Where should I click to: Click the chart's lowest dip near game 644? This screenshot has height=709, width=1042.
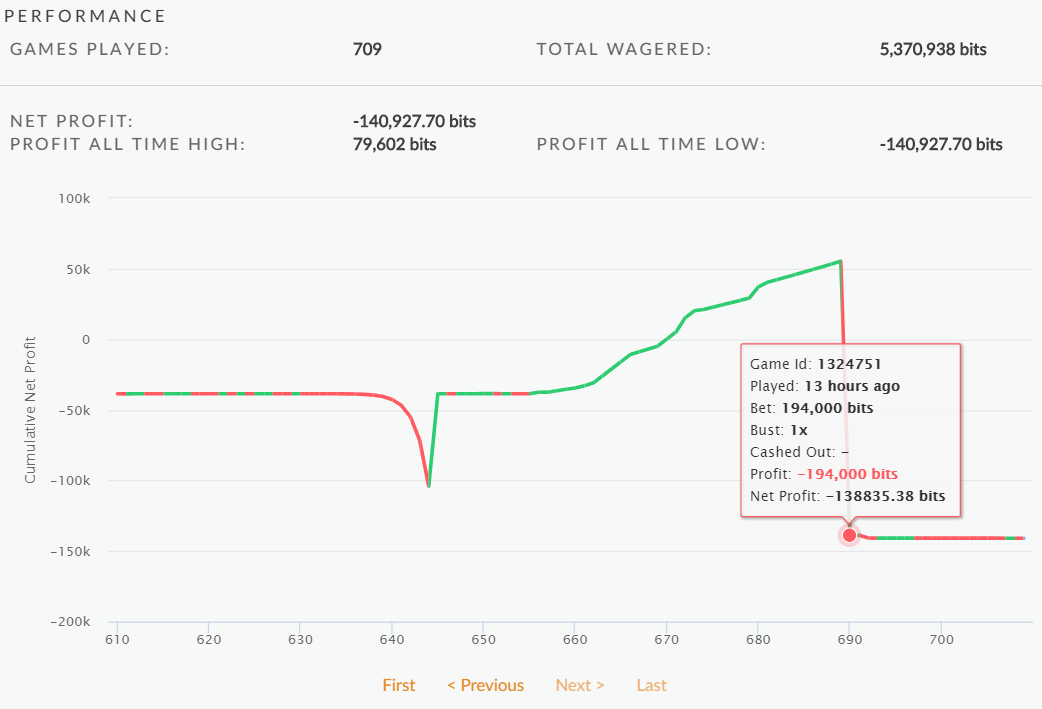coord(429,486)
